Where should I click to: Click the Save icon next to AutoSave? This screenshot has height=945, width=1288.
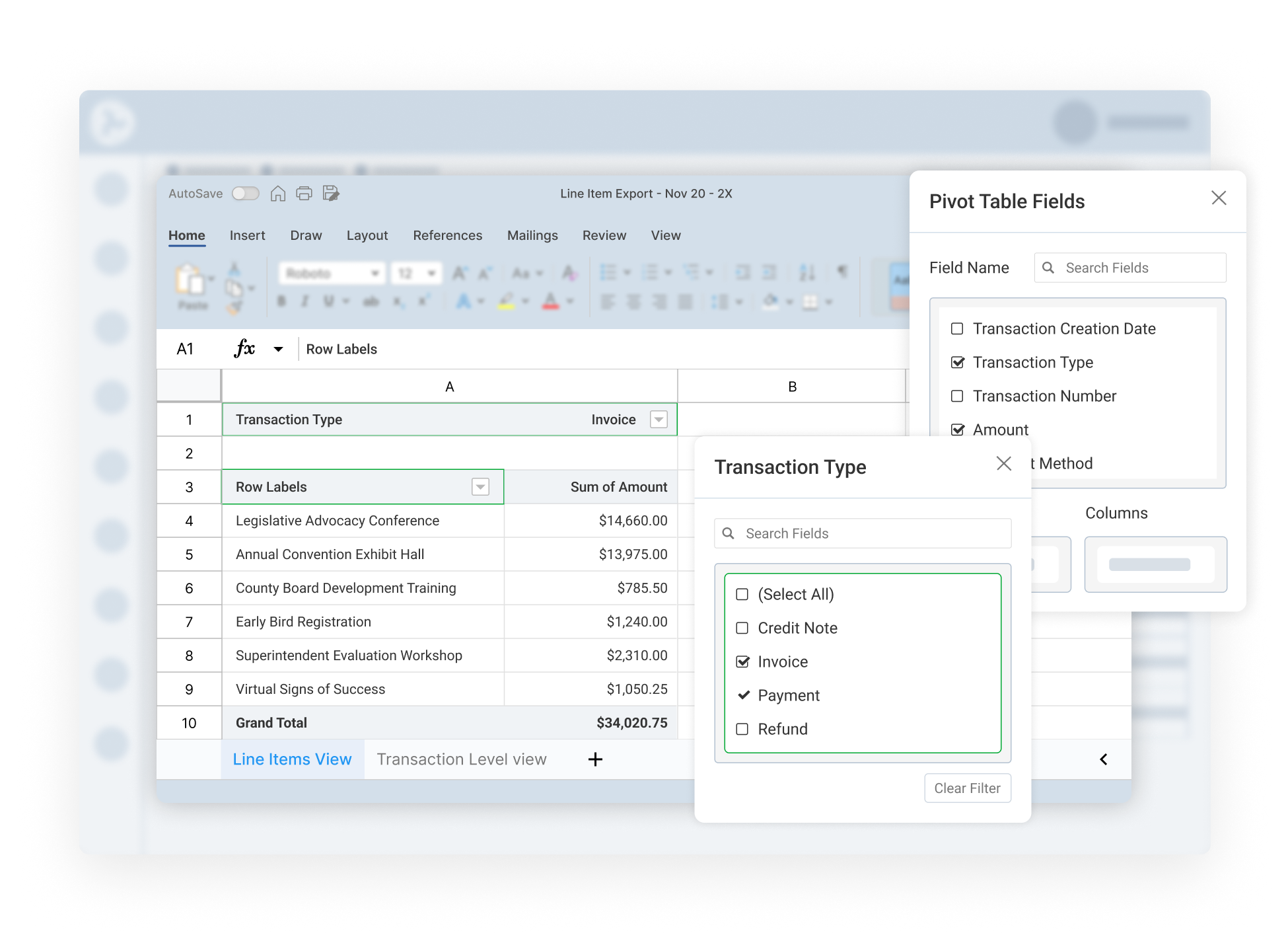click(330, 193)
